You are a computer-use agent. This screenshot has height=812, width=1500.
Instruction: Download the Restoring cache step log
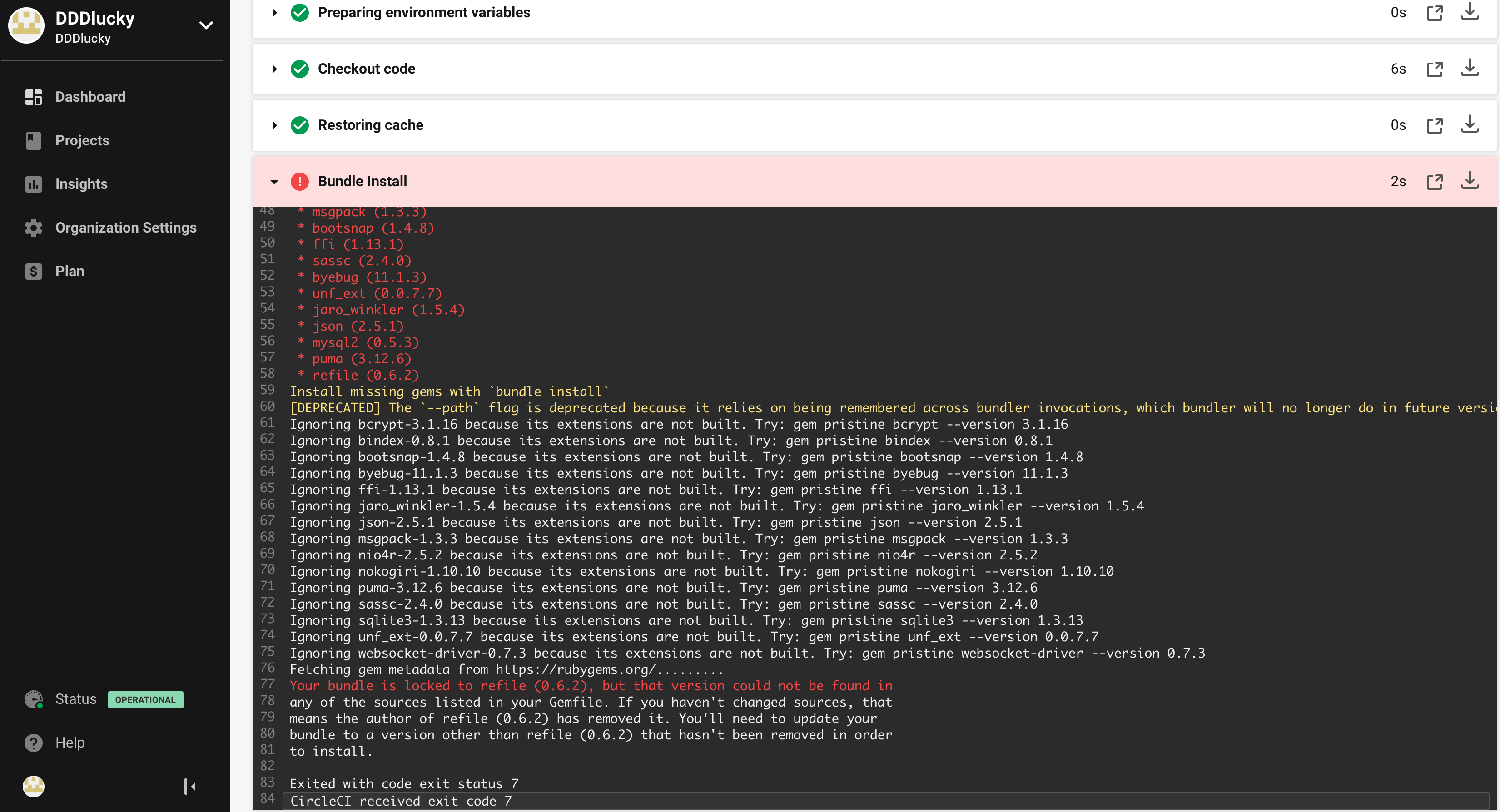pyautogui.click(x=1469, y=124)
